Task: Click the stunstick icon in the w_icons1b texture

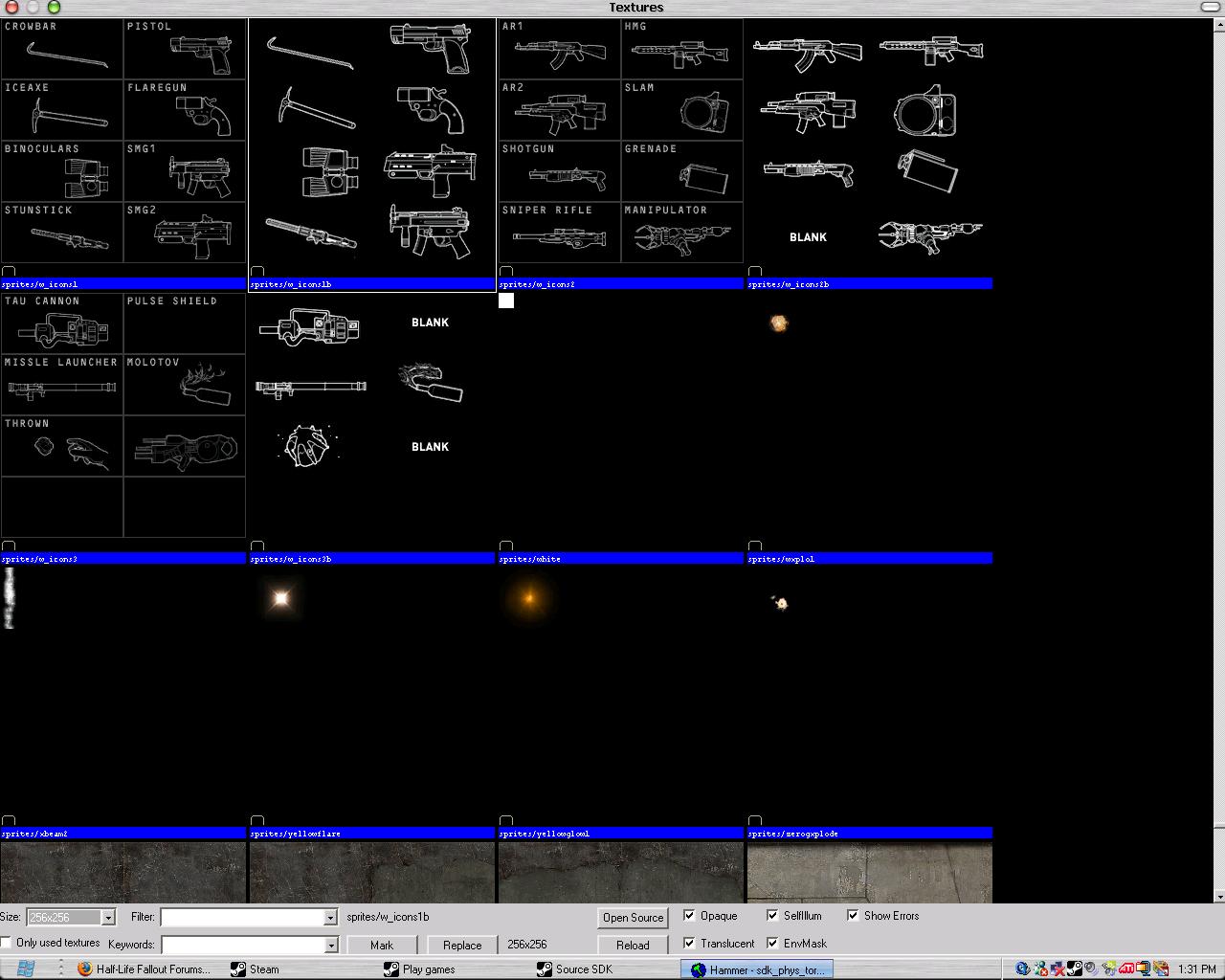Action: [311, 233]
